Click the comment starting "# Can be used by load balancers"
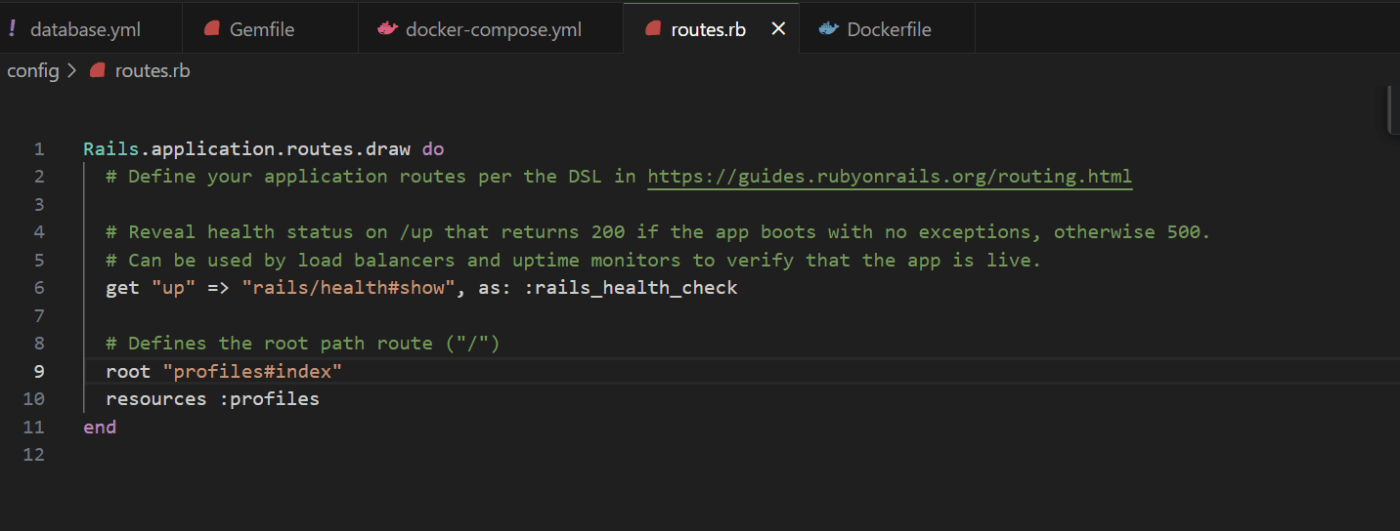This screenshot has width=1400, height=531. coord(574,260)
